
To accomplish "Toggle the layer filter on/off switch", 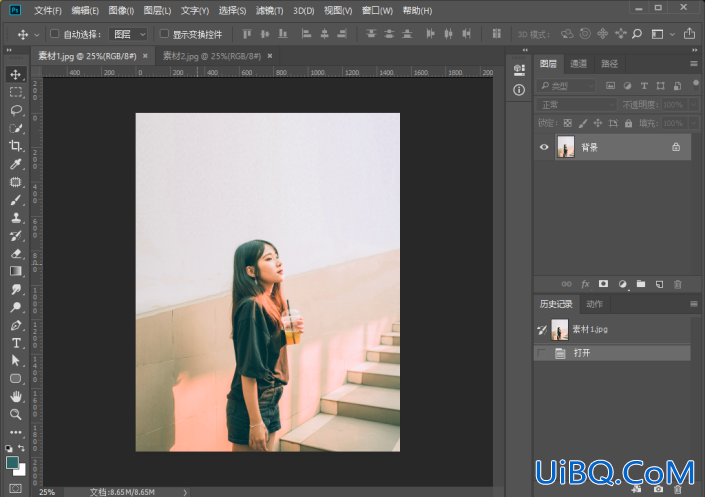I will coord(696,85).
